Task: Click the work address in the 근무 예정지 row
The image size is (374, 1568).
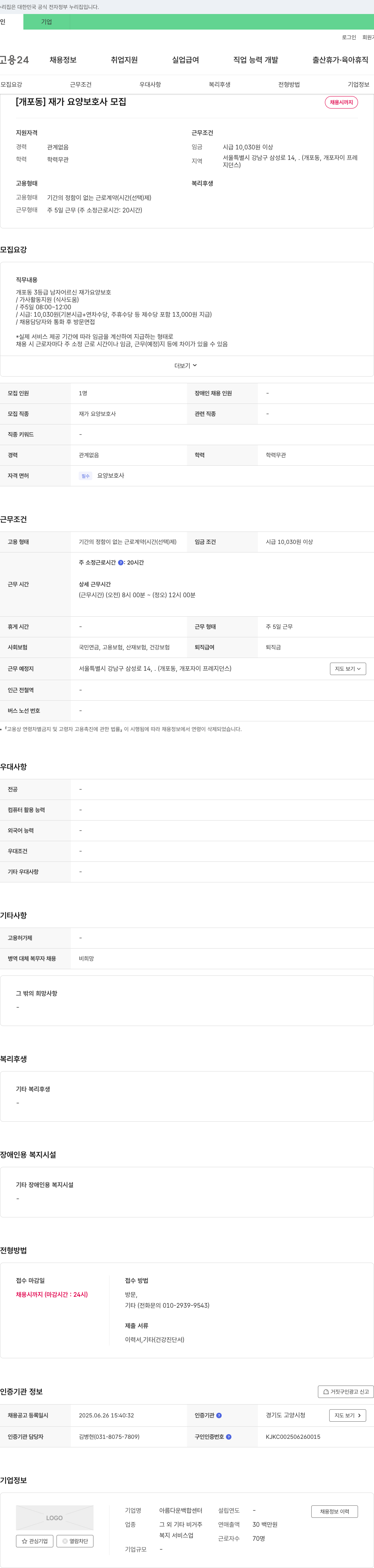Action: click(155, 668)
